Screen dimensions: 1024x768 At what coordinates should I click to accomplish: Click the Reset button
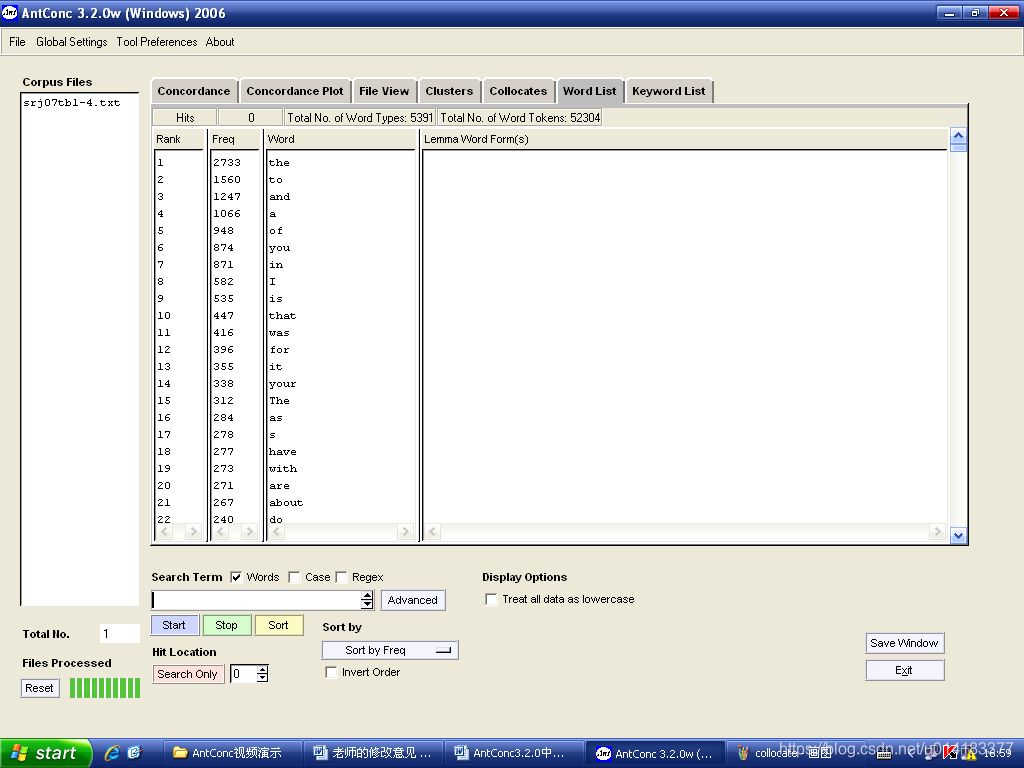click(40, 688)
